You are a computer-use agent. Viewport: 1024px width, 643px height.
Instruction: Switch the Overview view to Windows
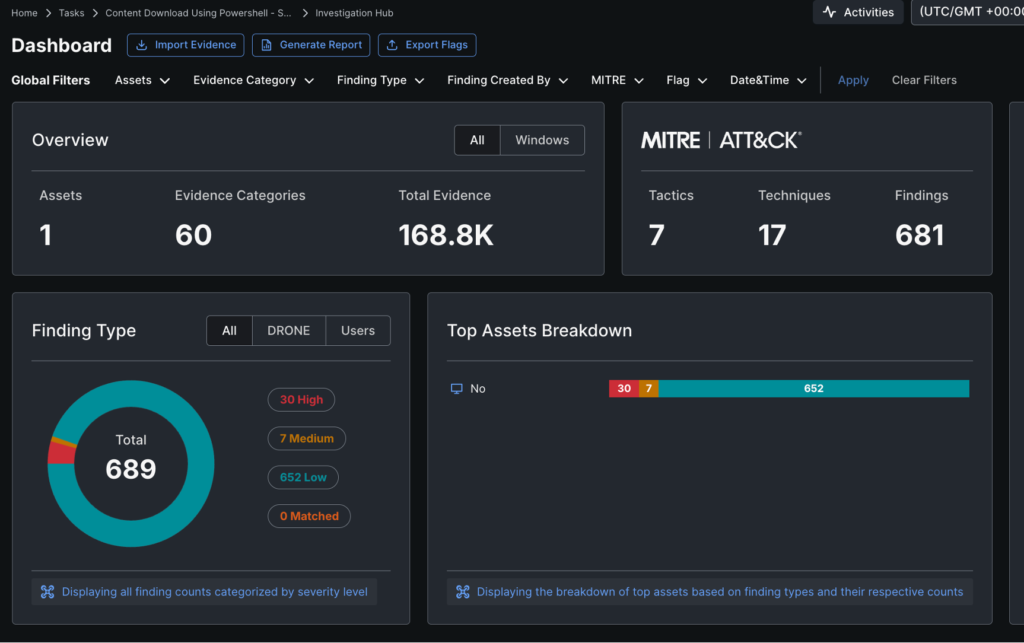pyautogui.click(x=541, y=140)
